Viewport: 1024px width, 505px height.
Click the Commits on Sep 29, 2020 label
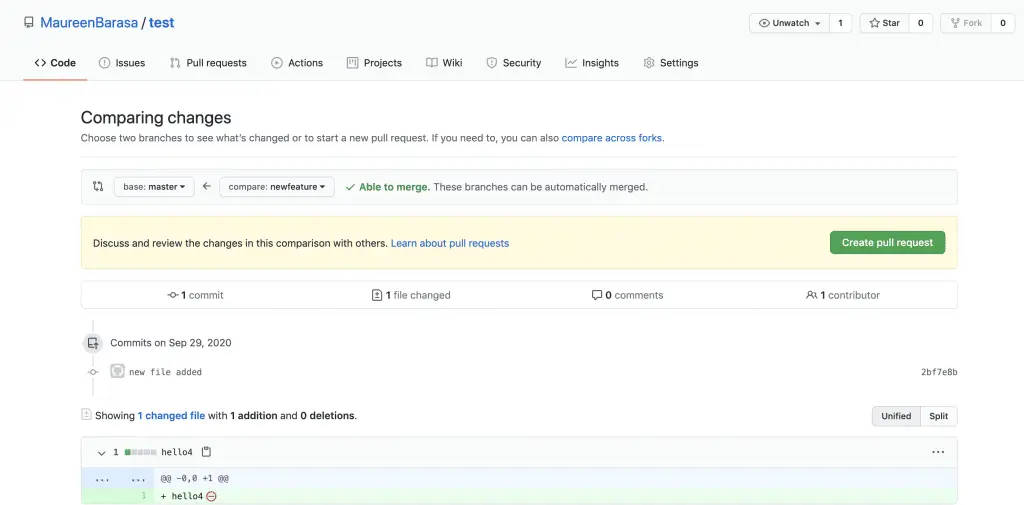point(170,343)
